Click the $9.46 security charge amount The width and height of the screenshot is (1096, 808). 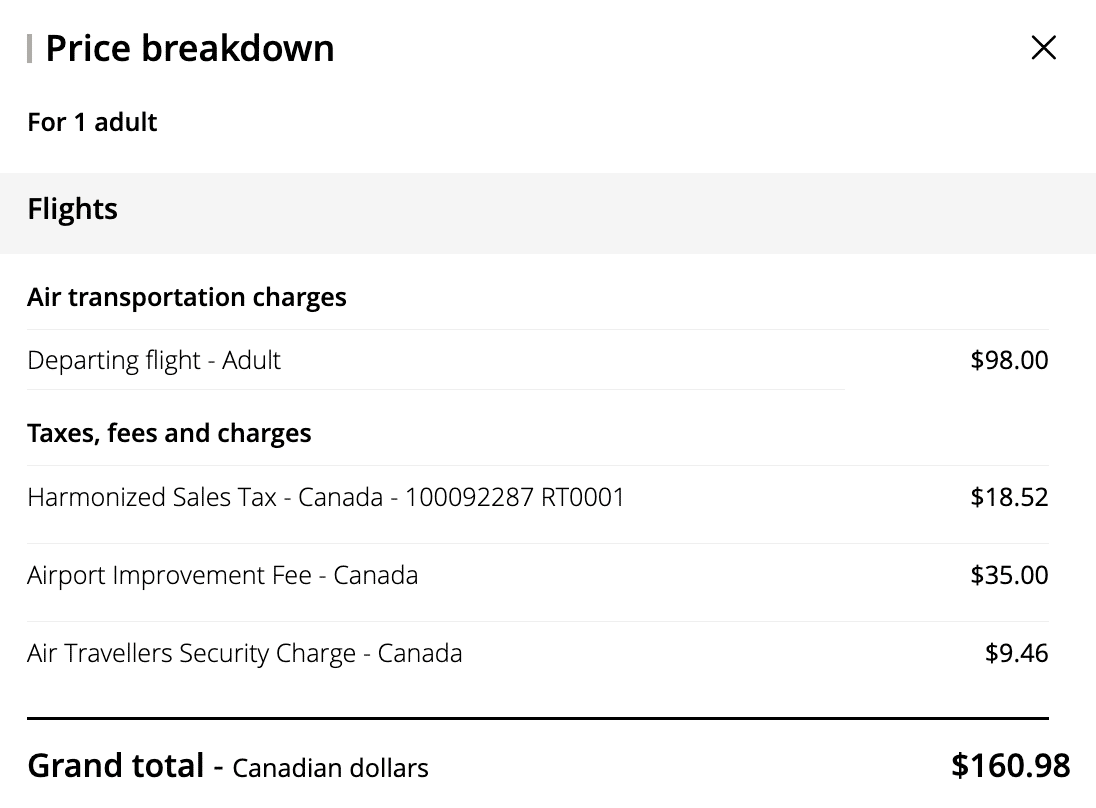click(1016, 653)
